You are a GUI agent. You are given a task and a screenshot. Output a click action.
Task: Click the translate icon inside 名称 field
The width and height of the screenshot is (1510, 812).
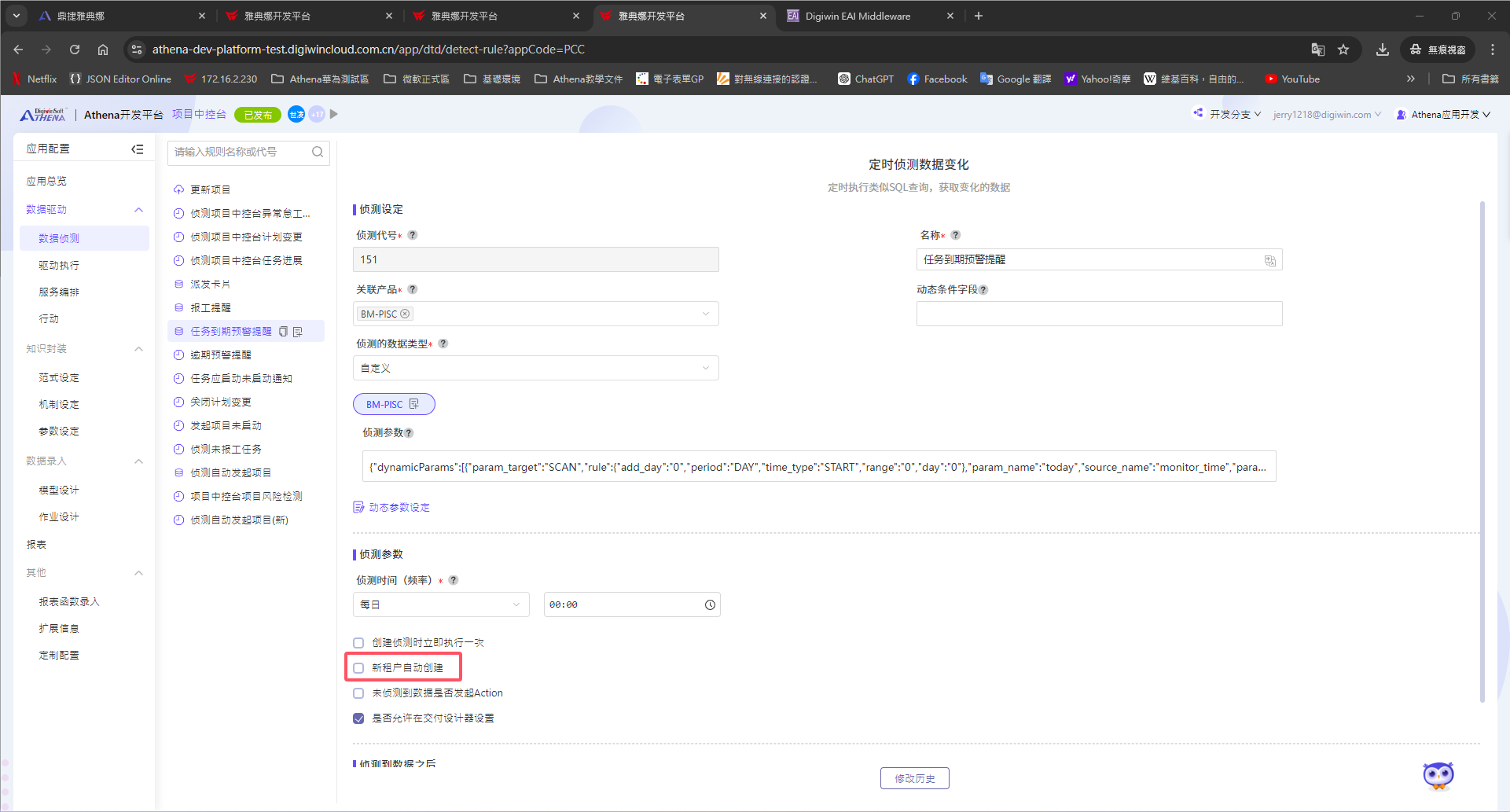[1269, 260]
